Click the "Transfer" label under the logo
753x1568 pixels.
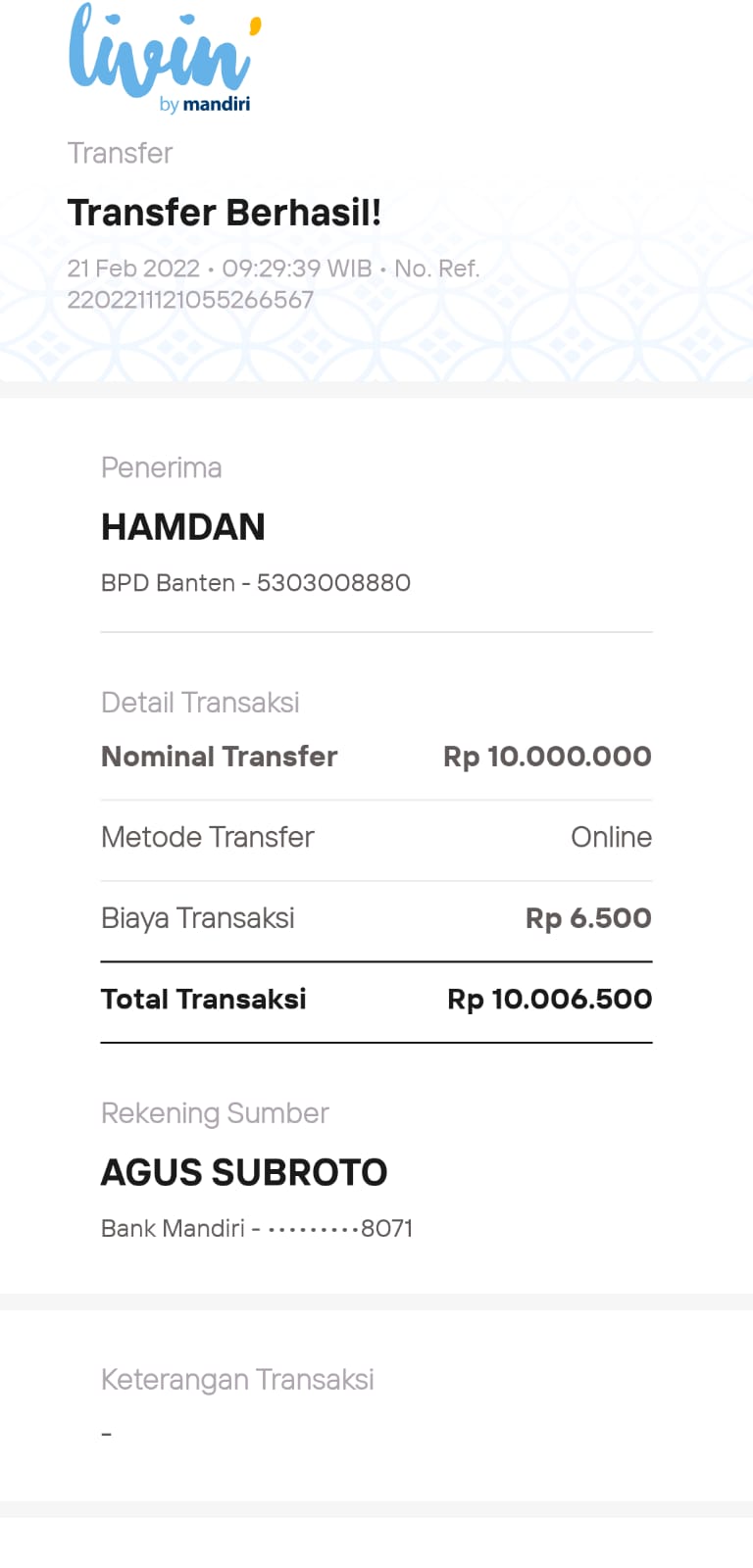click(x=120, y=153)
